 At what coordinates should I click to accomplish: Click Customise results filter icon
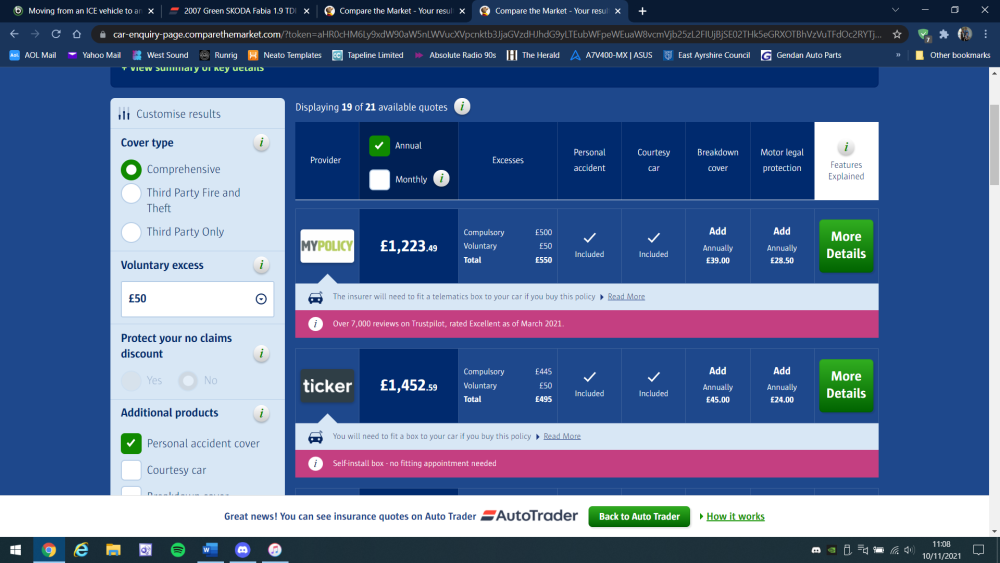pos(124,113)
